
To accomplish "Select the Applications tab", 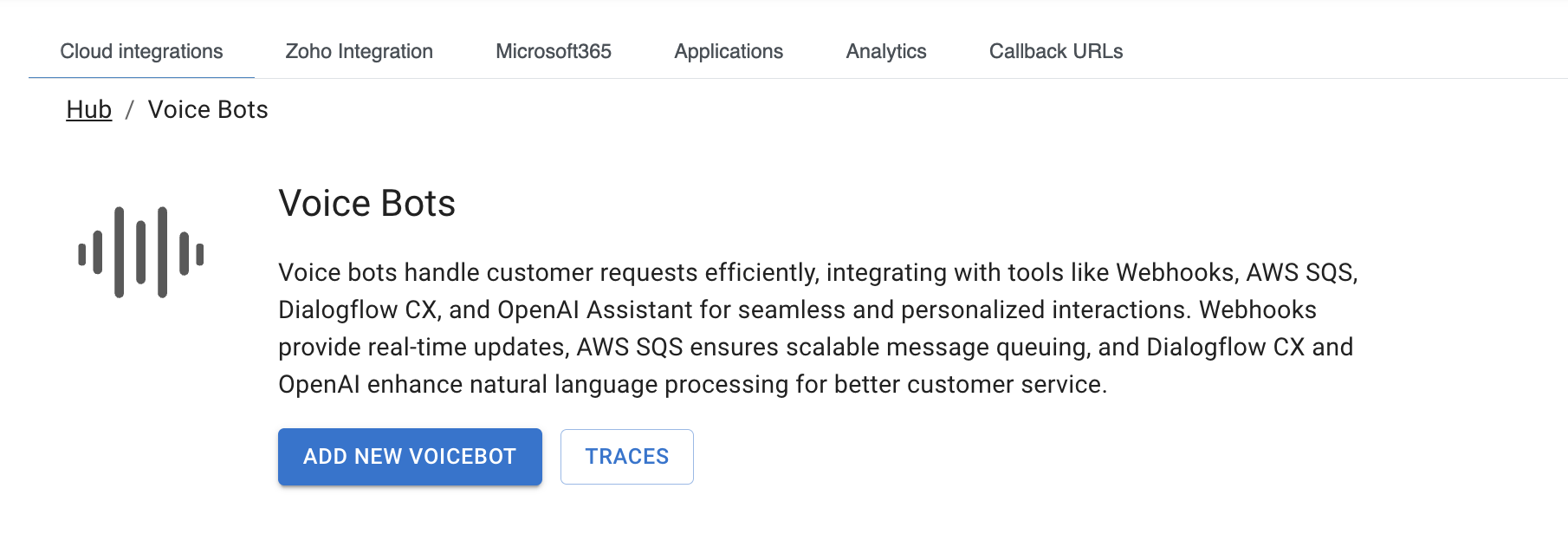I will click(x=729, y=51).
